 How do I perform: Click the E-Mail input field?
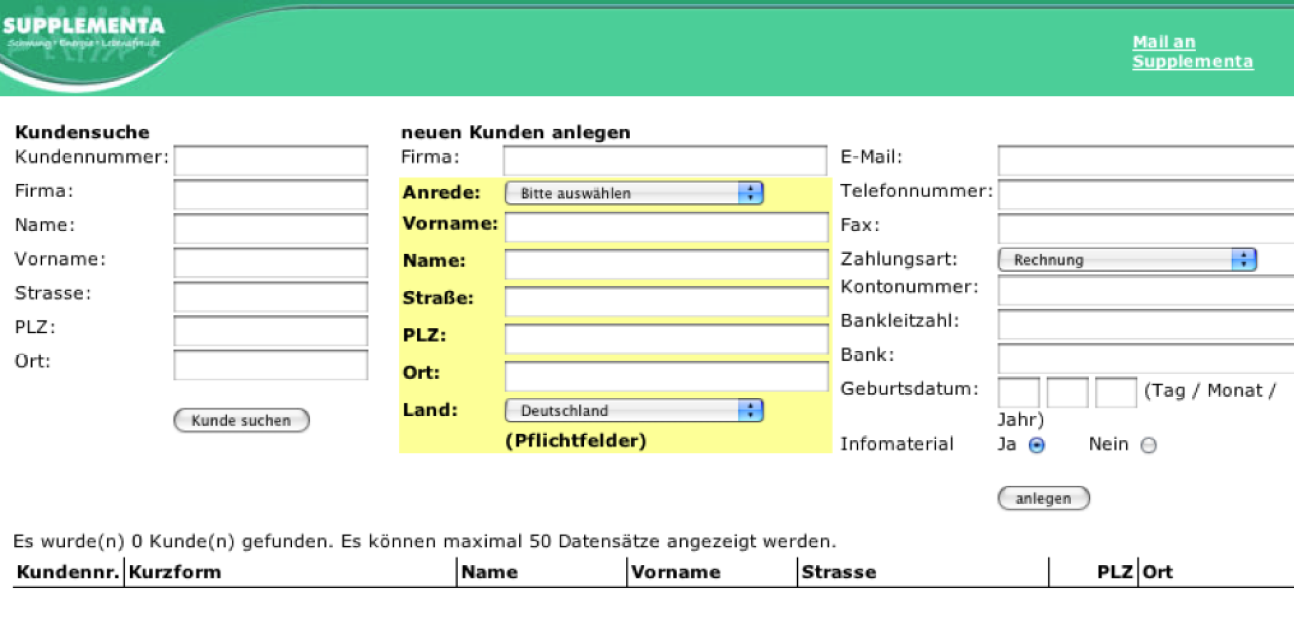click(x=1145, y=160)
